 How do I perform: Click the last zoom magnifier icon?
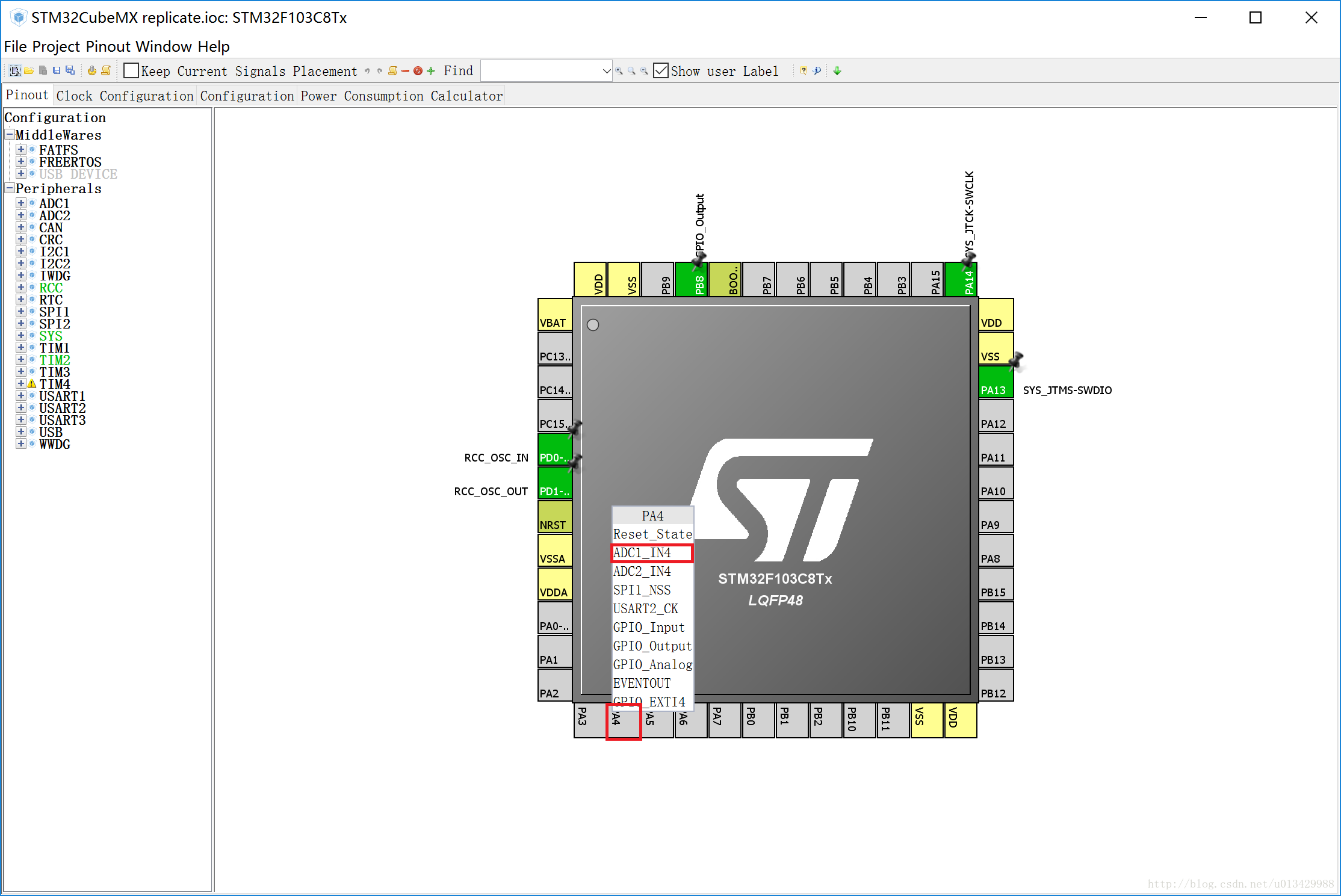tap(644, 71)
